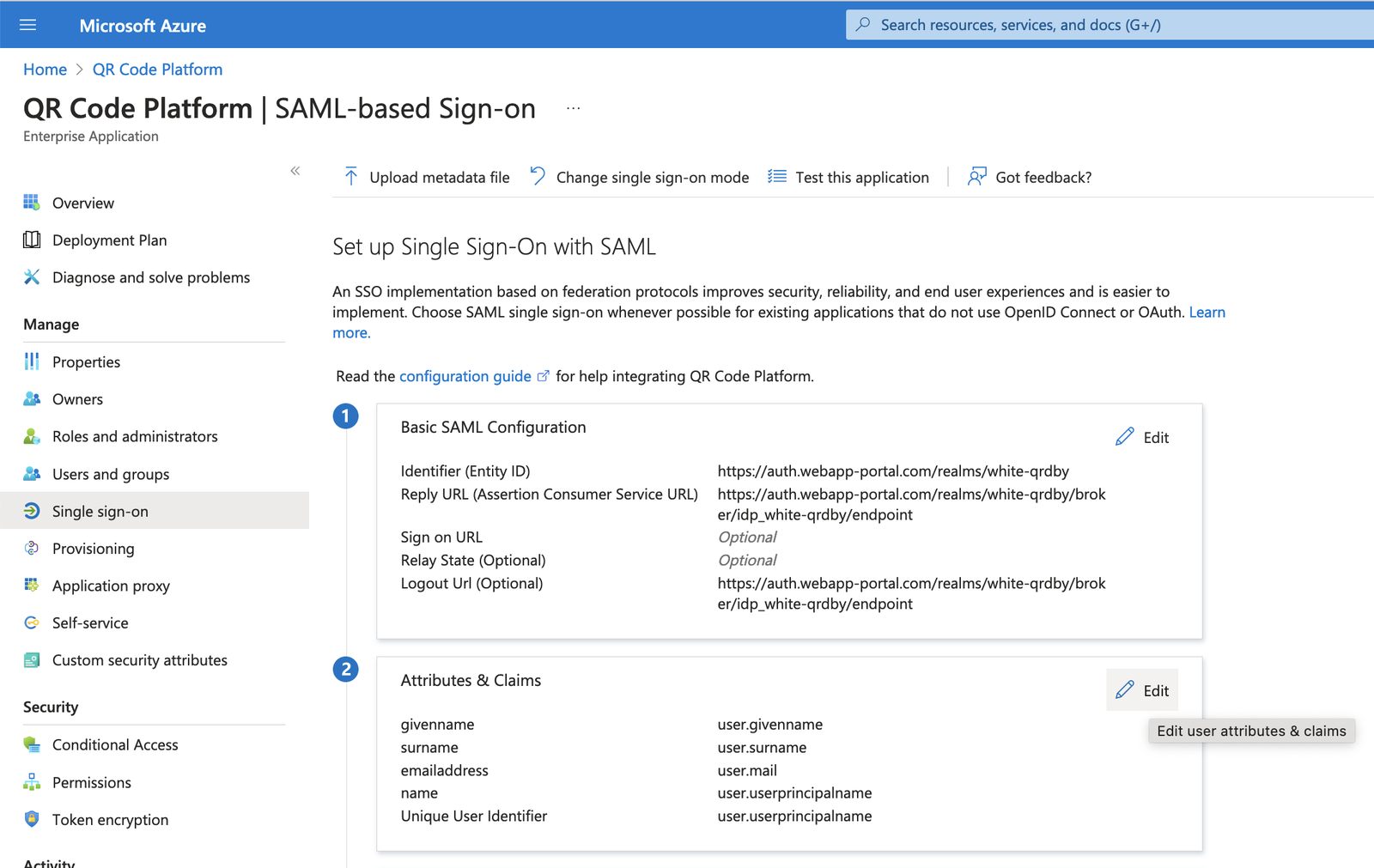Open the configuration guide link
Image resolution: width=1374 pixels, height=868 pixels.
click(x=465, y=376)
